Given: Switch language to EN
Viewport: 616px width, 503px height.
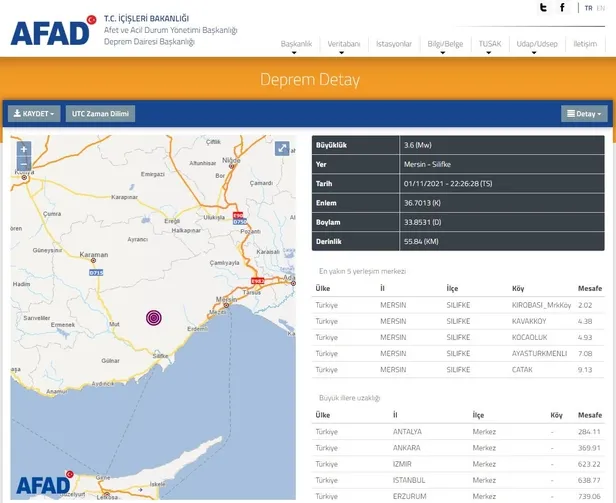Looking at the screenshot, I should [601, 8].
